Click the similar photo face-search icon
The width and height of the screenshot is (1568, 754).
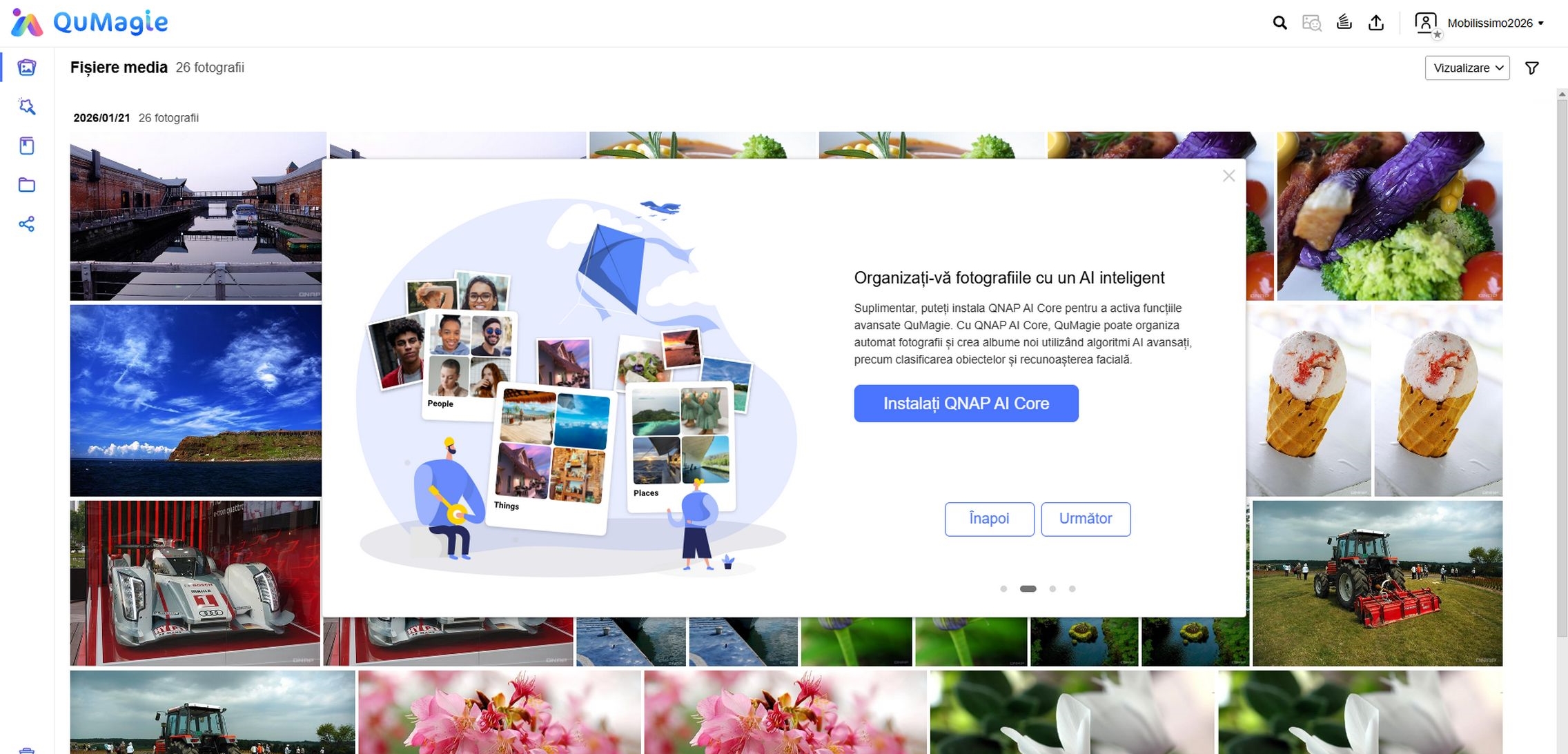coord(1311,23)
